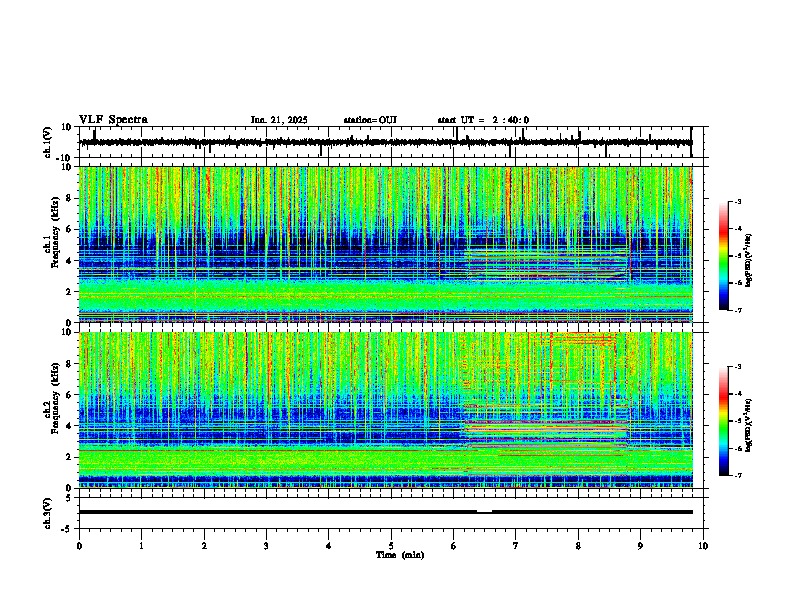Click the "6" kHz tick on ch.2 axis
This screenshot has height=612, width=792.
[x=70, y=394]
